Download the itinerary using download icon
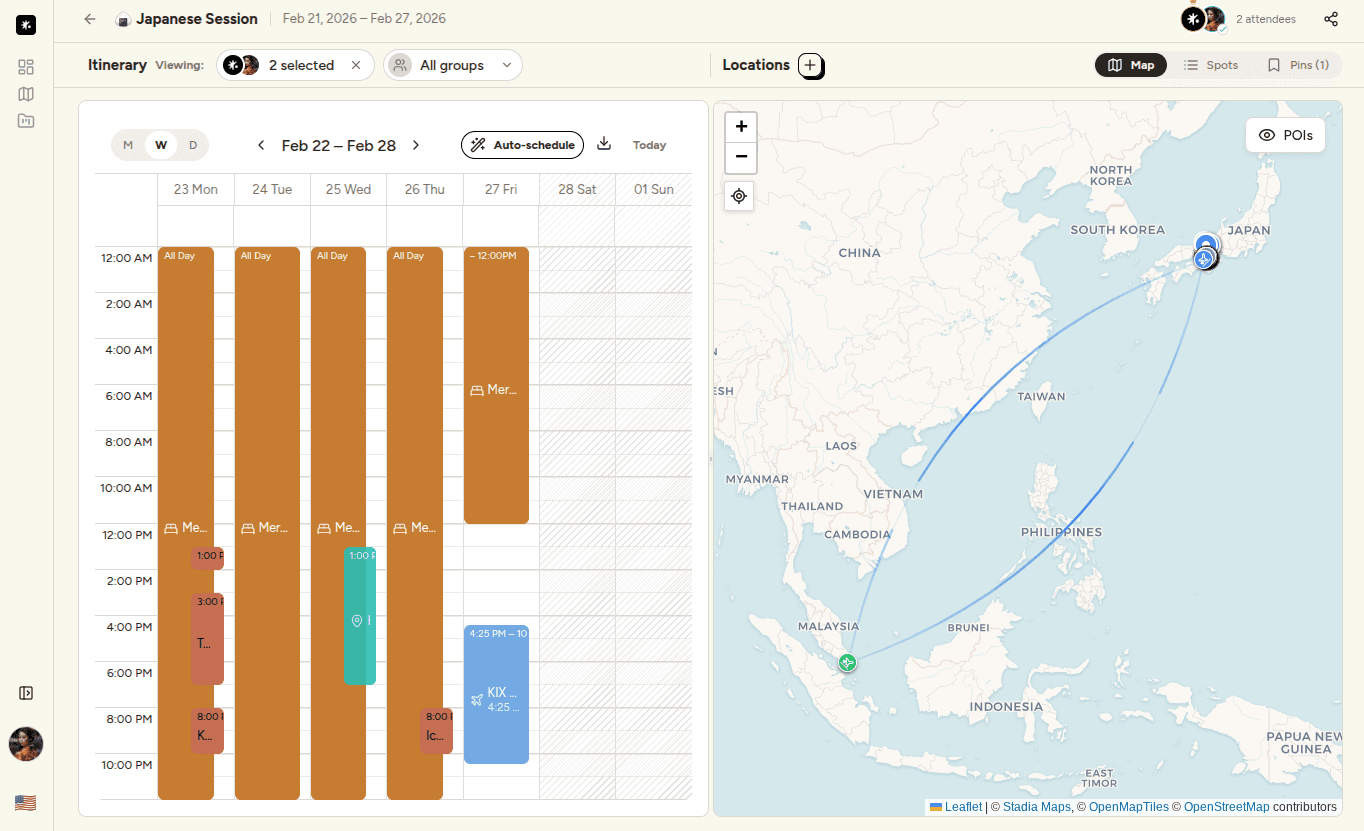Viewport: 1364px width, 831px height. (604, 144)
